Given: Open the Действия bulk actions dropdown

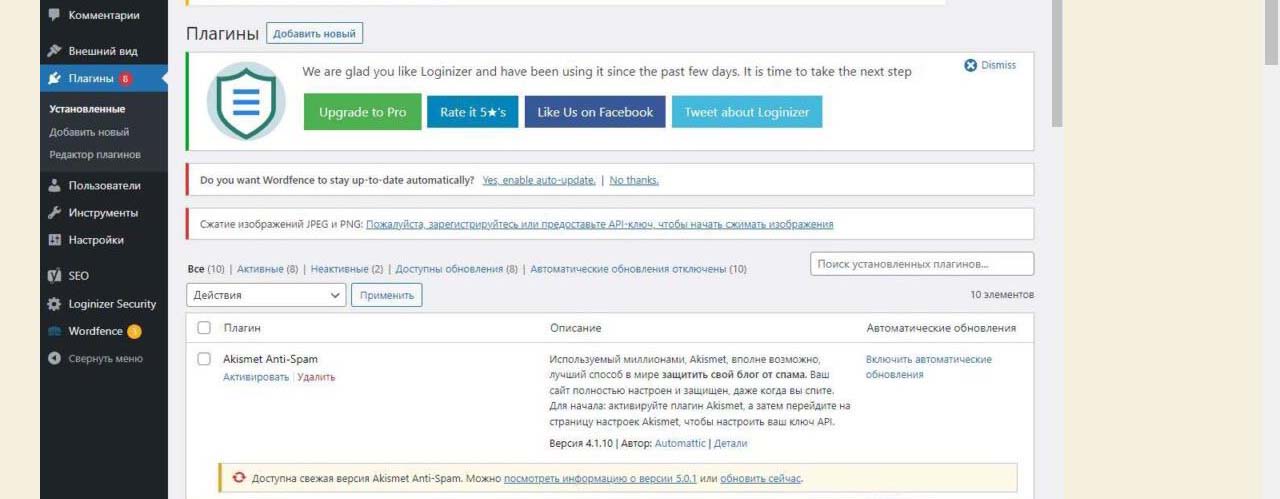Looking at the screenshot, I should (266, 295).
